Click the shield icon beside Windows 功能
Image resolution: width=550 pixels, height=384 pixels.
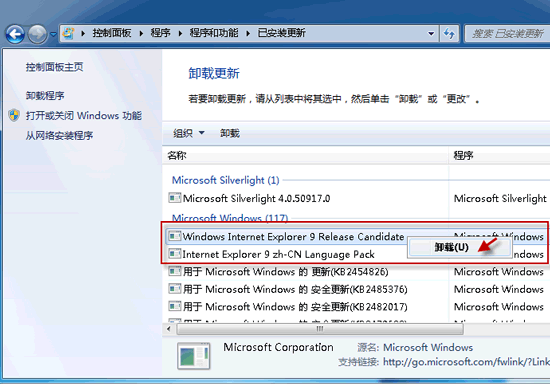(14, 115)
